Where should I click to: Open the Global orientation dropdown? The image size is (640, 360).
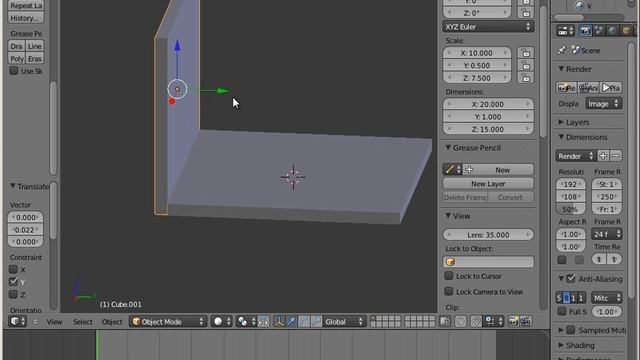click(344, 322)
